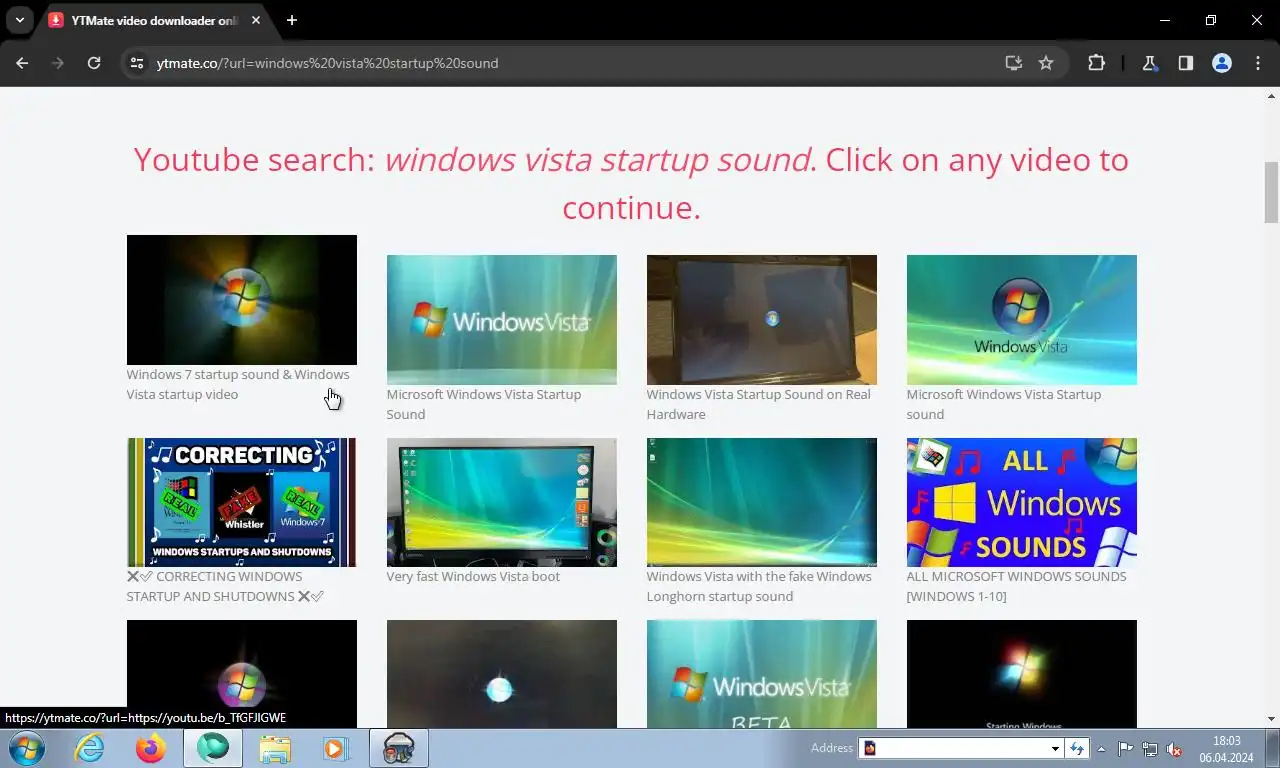Bookmark this page with the star
This screenshot has width=1280, height=768.
[1046, 63]
